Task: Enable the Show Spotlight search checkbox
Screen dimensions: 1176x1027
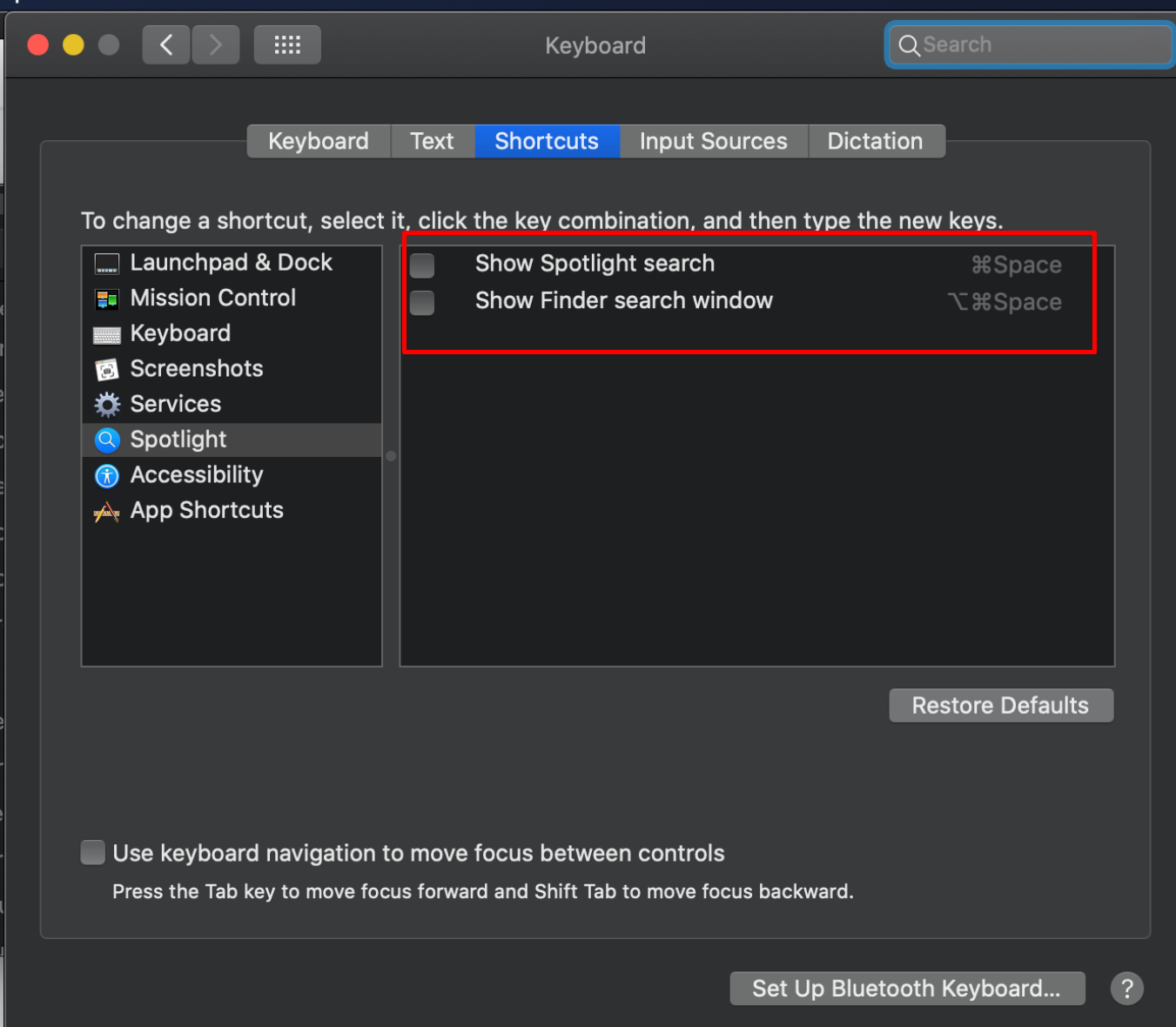Action: [x=421, y=265]
